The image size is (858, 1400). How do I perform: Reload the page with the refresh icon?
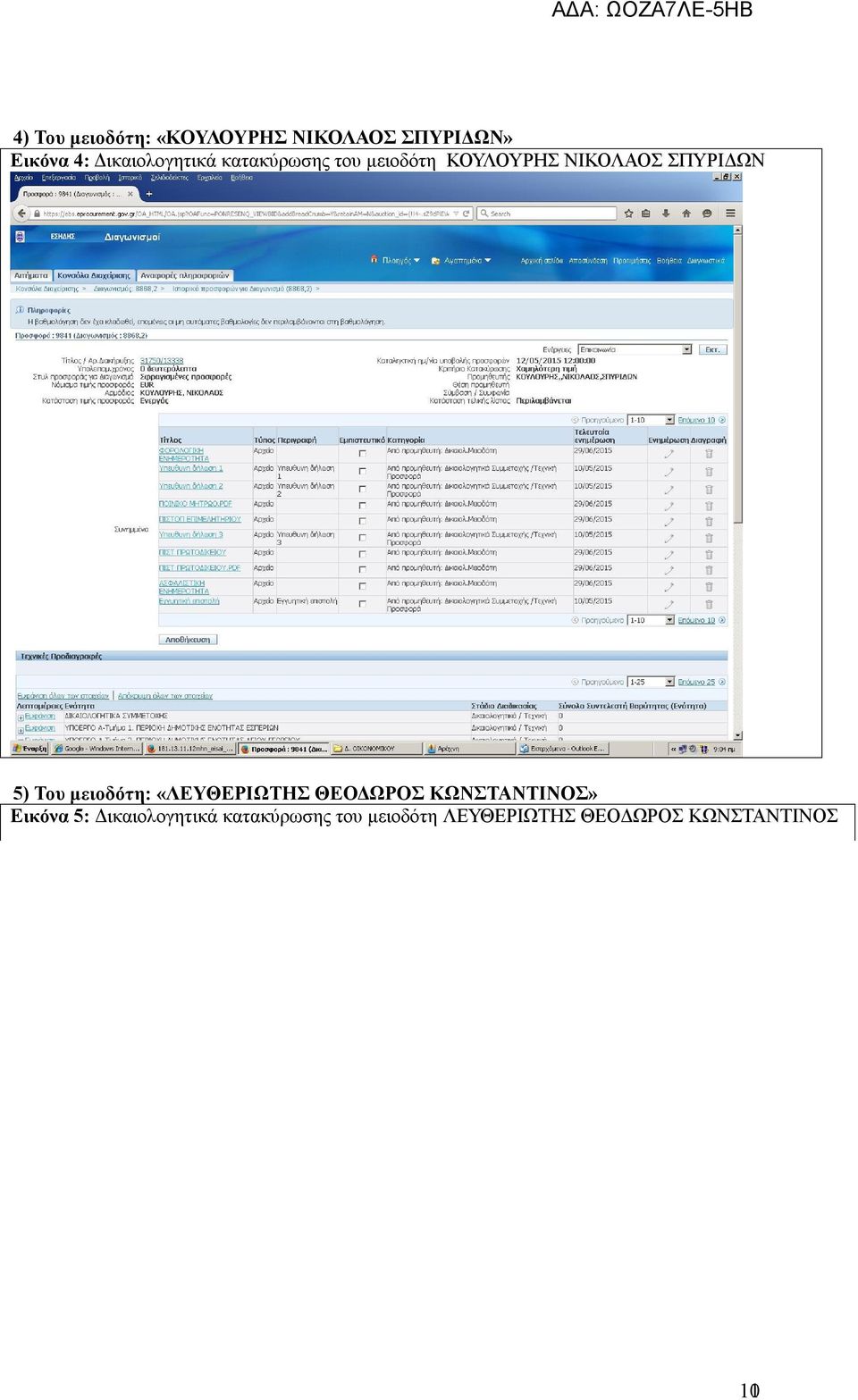pyautogui.click(x=467, y=214)
